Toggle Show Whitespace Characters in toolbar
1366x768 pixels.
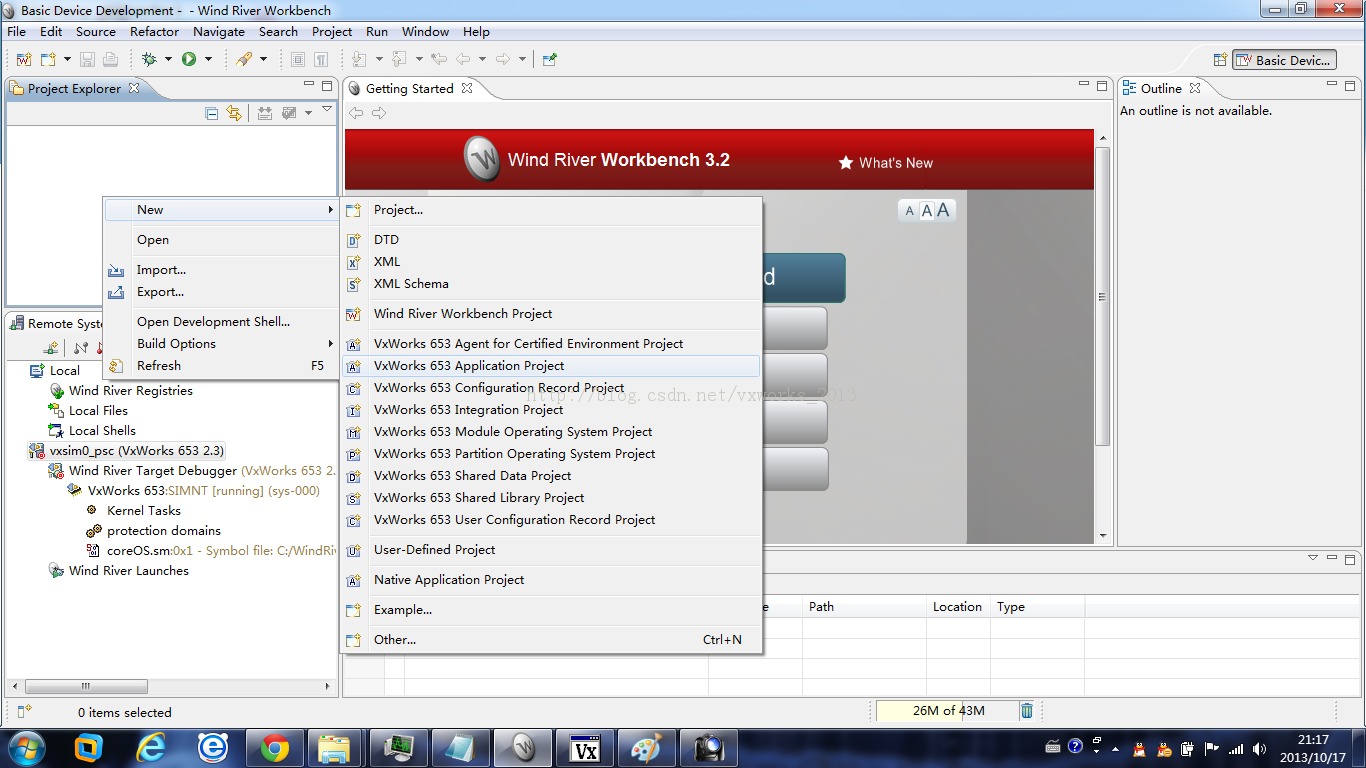tap(321, 59)
